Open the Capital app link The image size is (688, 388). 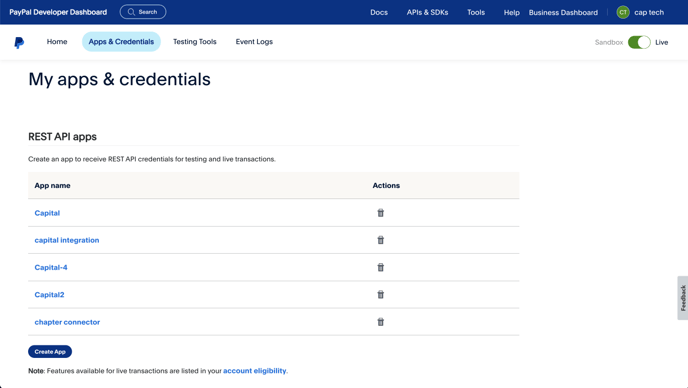tap(47, 213)
